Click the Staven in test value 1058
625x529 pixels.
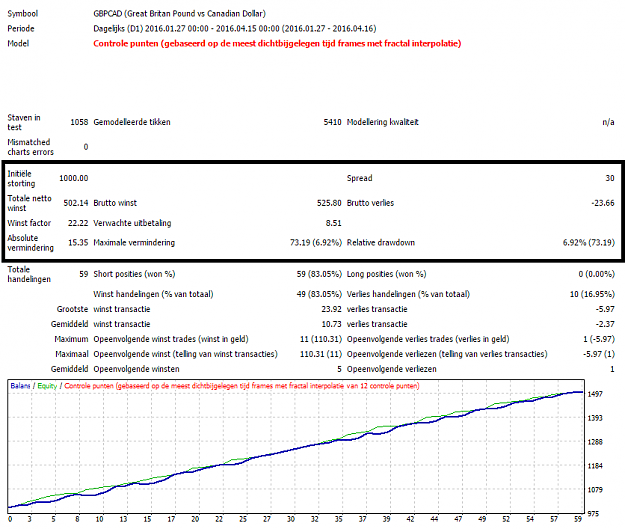tap(79, 122)
